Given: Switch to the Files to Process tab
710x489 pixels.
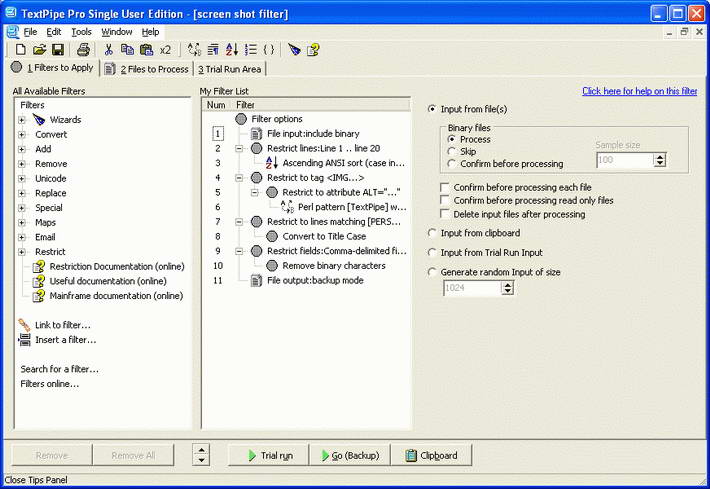Looking at the screenshot, I should pos(148,69).
